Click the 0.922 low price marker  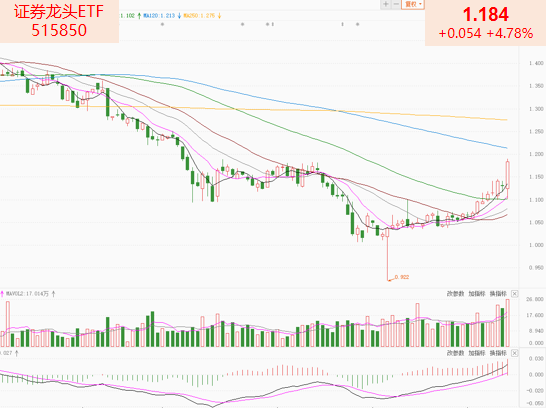(402, 277)
